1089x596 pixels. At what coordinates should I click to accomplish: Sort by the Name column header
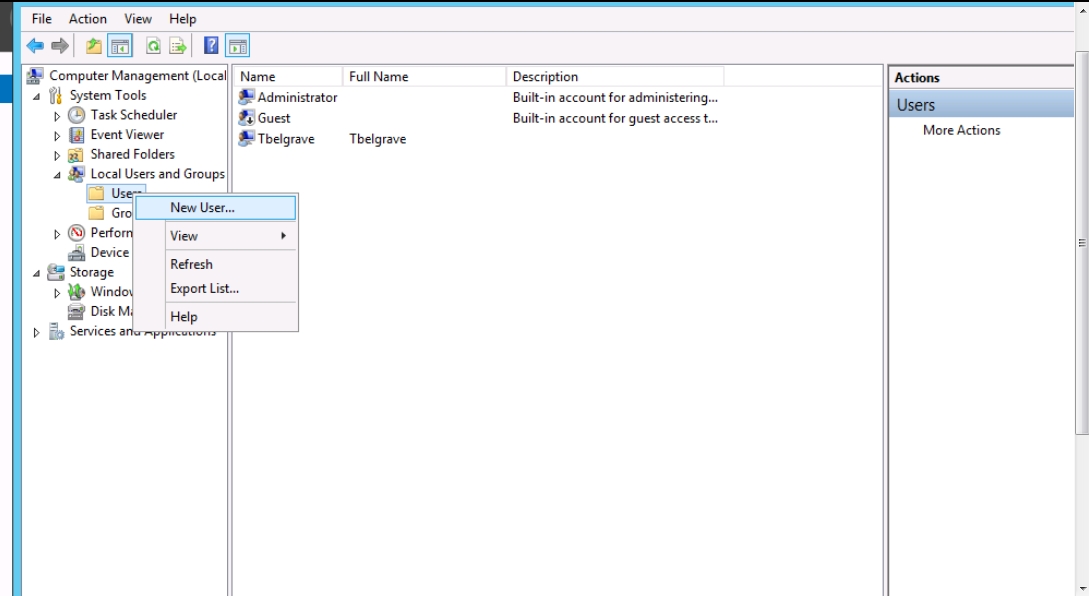(288, 76)
